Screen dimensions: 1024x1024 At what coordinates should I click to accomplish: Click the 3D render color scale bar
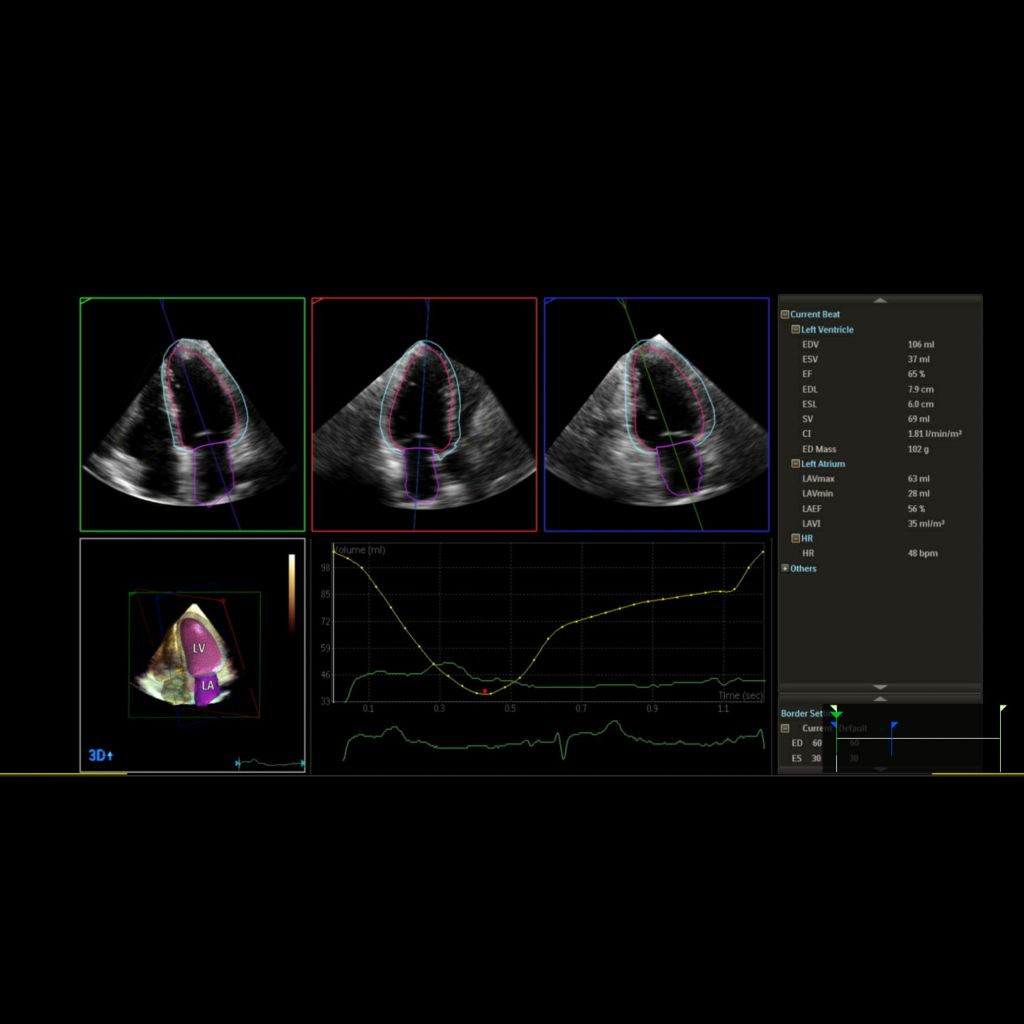point(292,592)
